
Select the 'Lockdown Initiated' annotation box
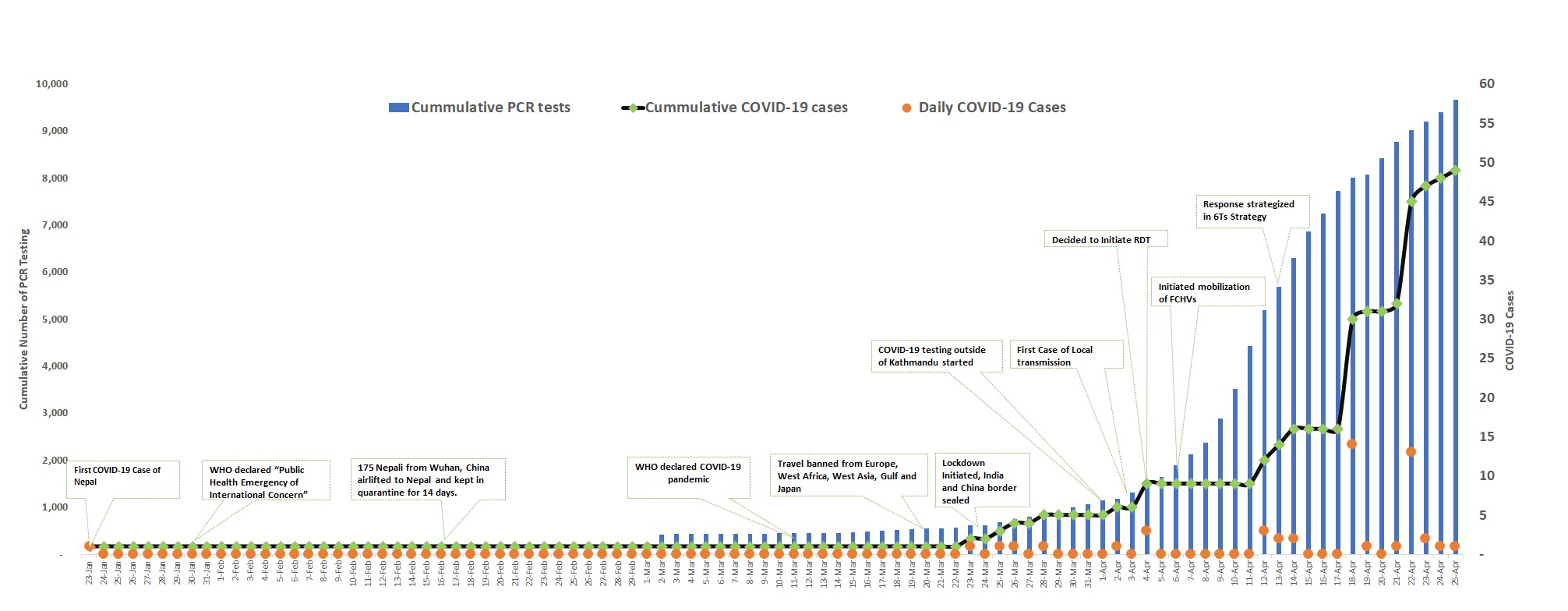(x=982, y=482)
